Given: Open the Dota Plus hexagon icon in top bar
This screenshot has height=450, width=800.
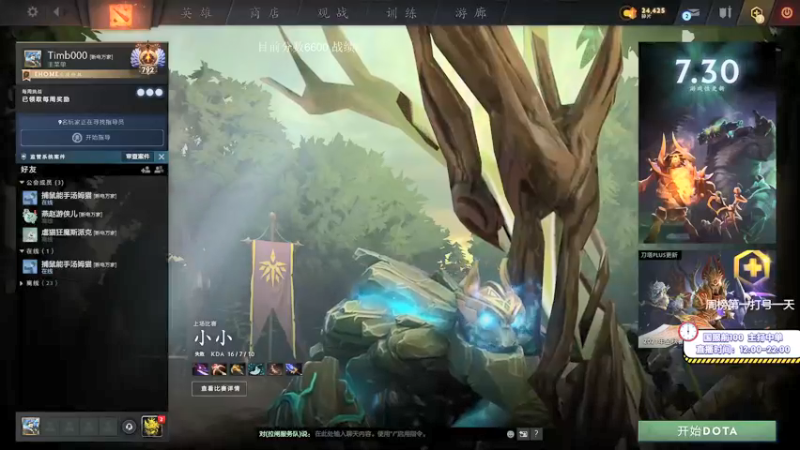Looking at the screenshot, I should tap(757, 13).
